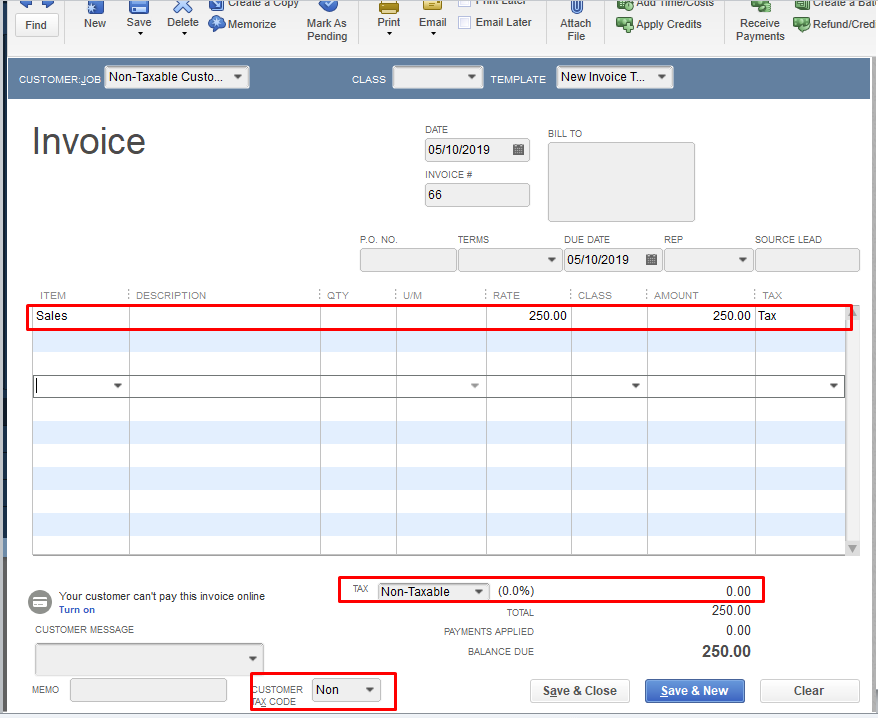Expand the Customer:Job dropdown

pos(237,77)
